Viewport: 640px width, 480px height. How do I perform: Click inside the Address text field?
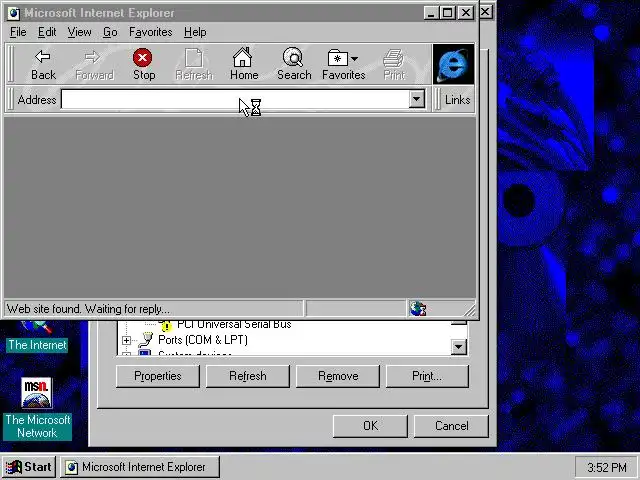235,100
